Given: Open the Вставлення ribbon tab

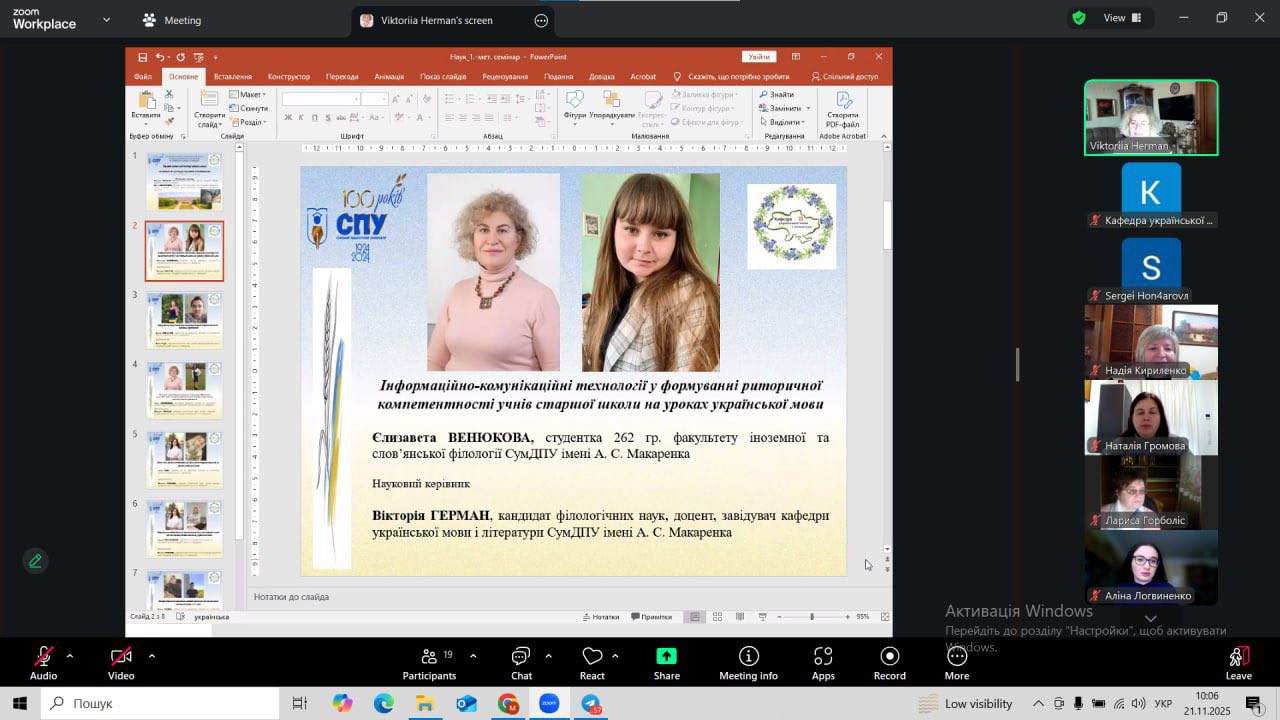Looking at the screenshot, I should pos(232,77).
